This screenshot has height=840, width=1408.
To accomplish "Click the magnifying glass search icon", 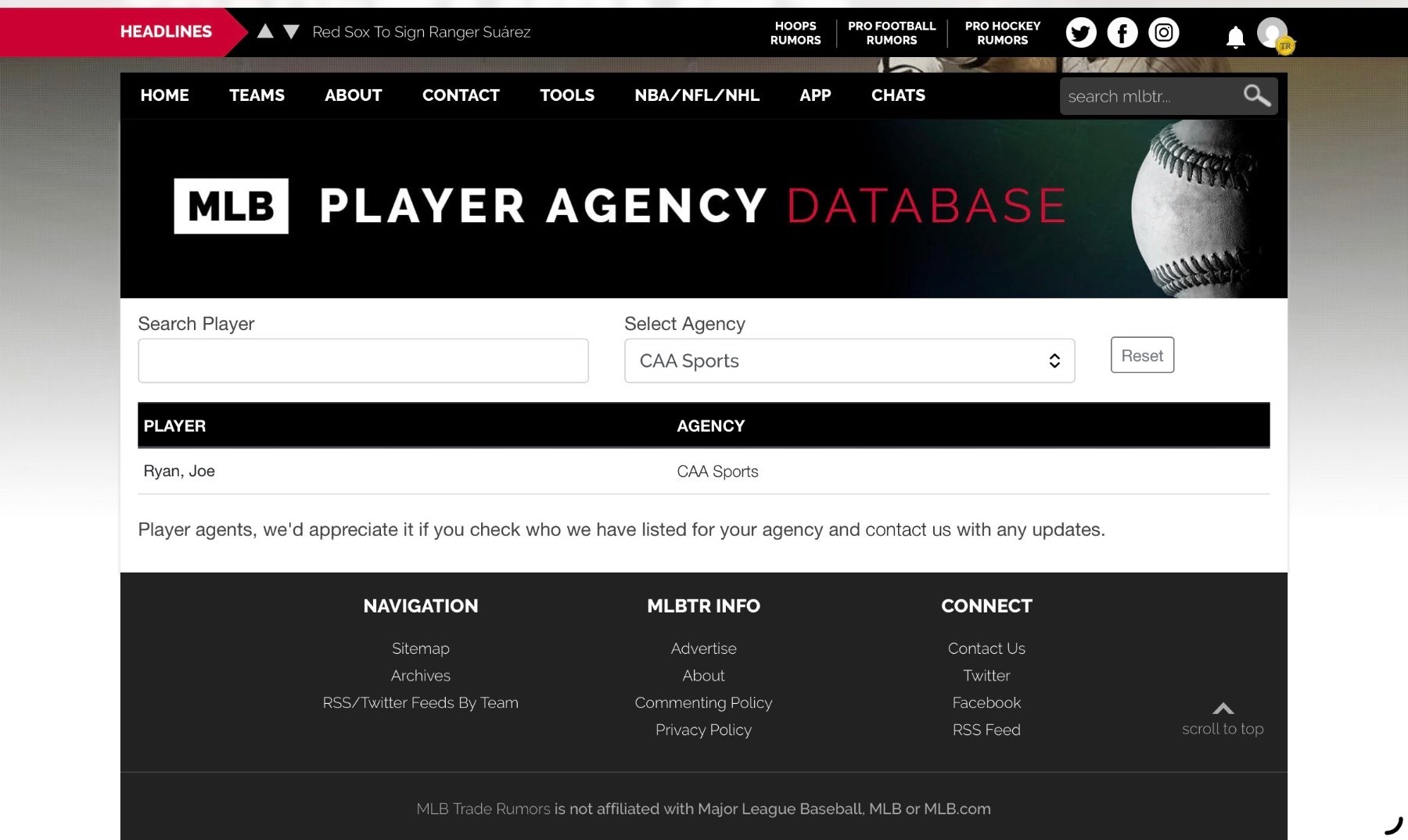I will coord(1256,95).
